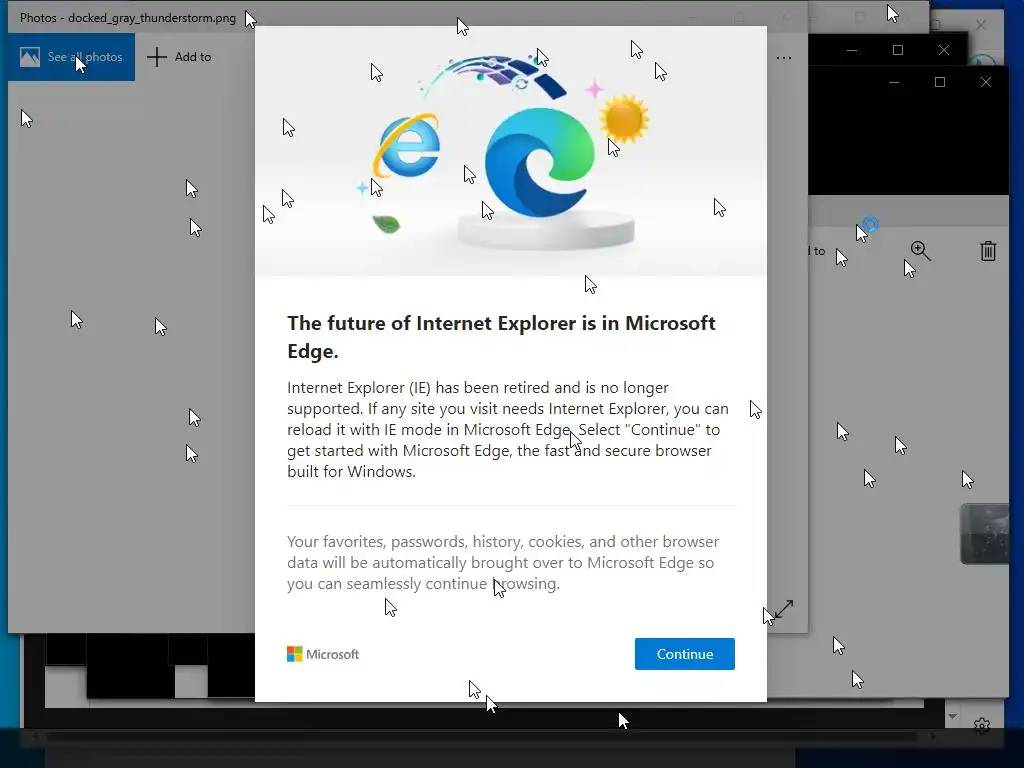Image resolution: width=1024 pixels, height=768 pixels.
Task: Click the down arrow of the vertical scrollbar
Action: [x=952, y=716]
